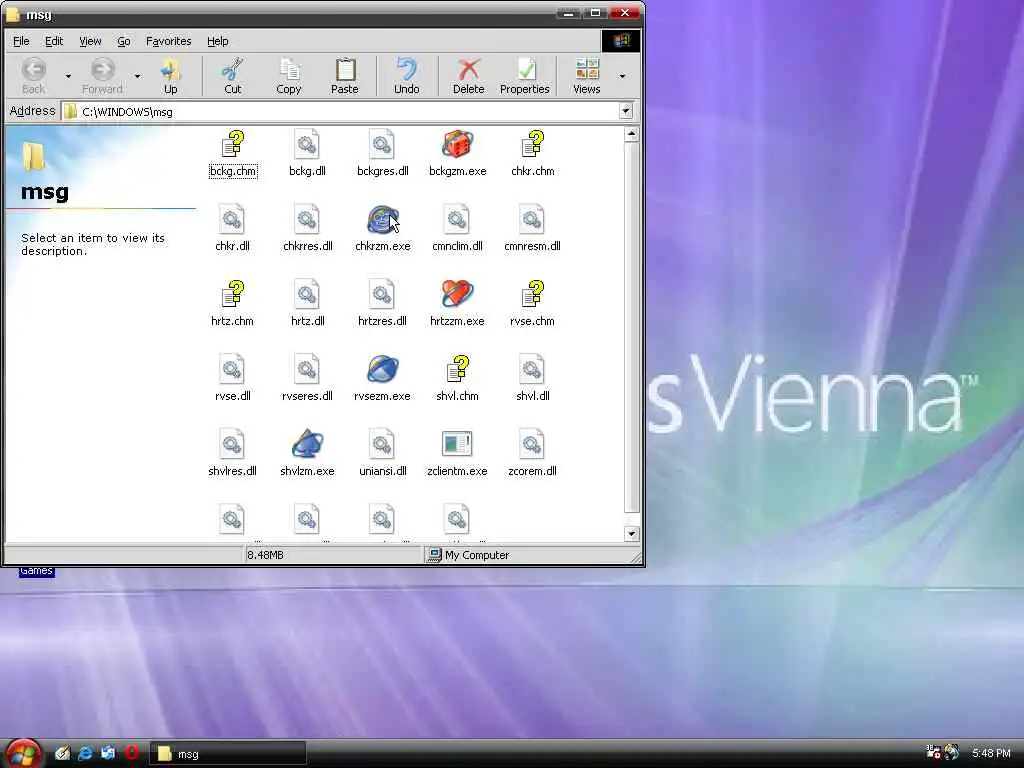Delete the selected file
Screen dimensions: 1024x768
coord(468,76)
